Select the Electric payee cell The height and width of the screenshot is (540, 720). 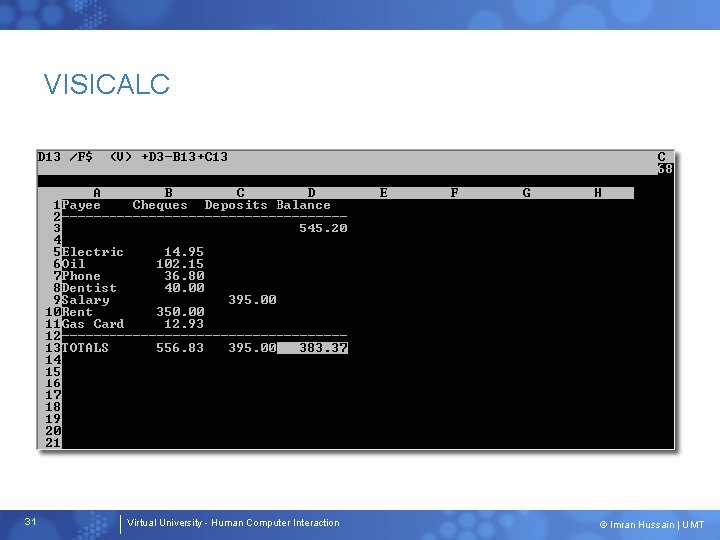tap(93, 252)
